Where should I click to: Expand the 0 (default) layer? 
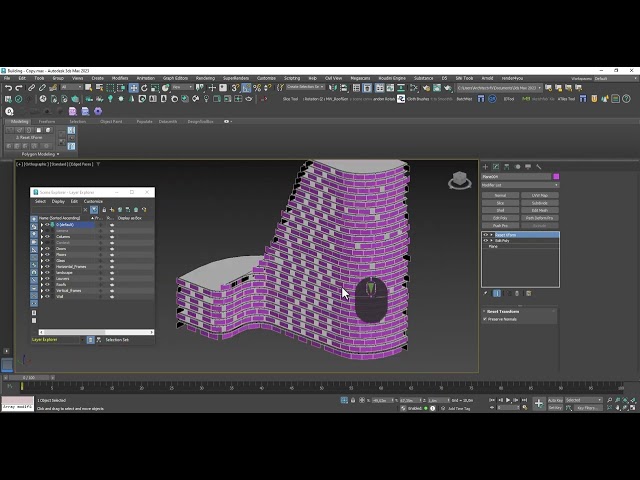[42, 225]
